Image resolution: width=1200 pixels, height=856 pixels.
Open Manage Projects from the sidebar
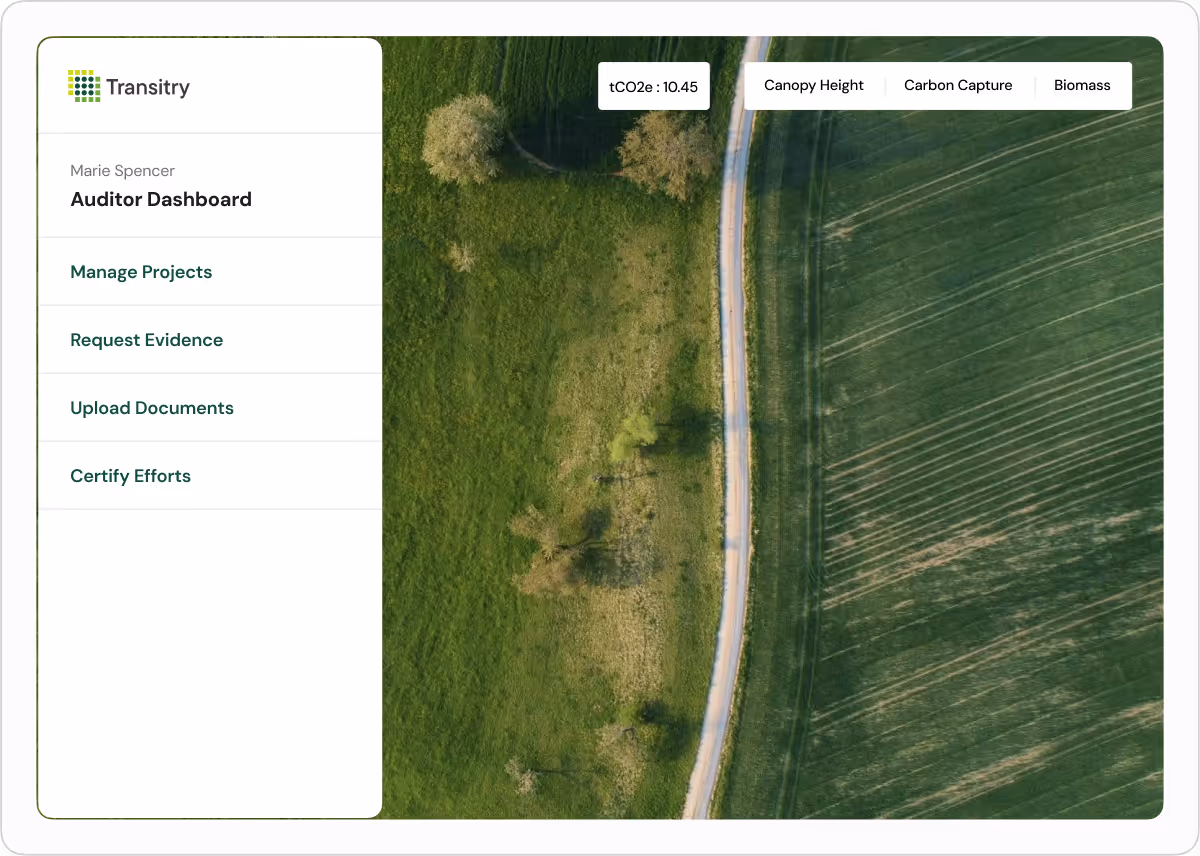140,271
